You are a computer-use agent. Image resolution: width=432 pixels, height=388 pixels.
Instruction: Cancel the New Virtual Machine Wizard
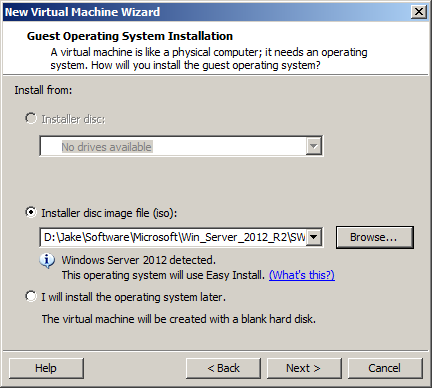point(385,368)
